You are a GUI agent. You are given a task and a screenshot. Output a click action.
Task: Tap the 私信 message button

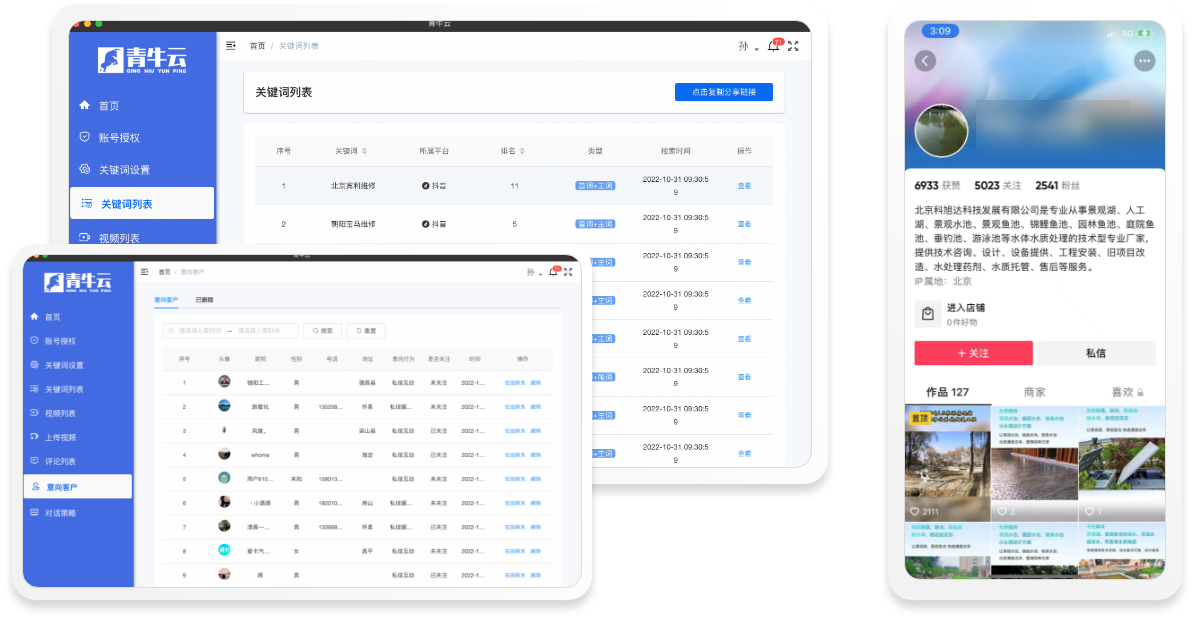pyautogui.click(x=1096, y=353)
